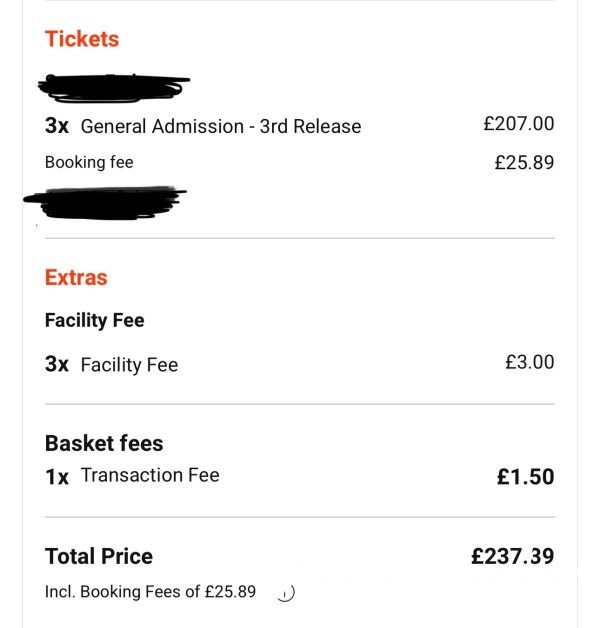
Task: Click the Total Price label
Action: click(99, 556)
